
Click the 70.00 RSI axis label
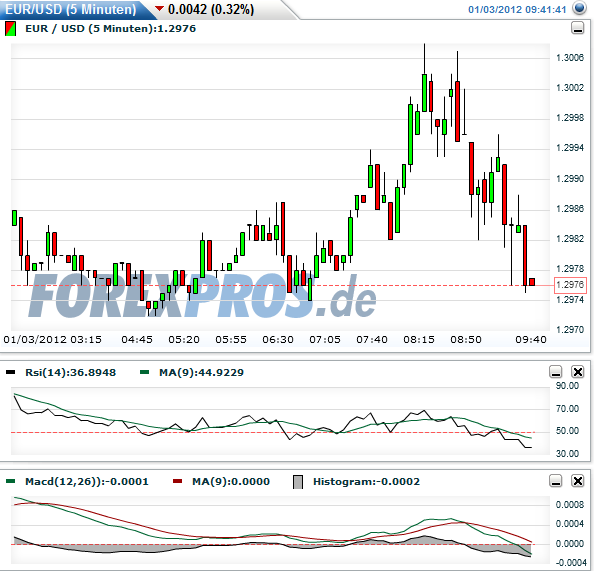pos(567,409)
